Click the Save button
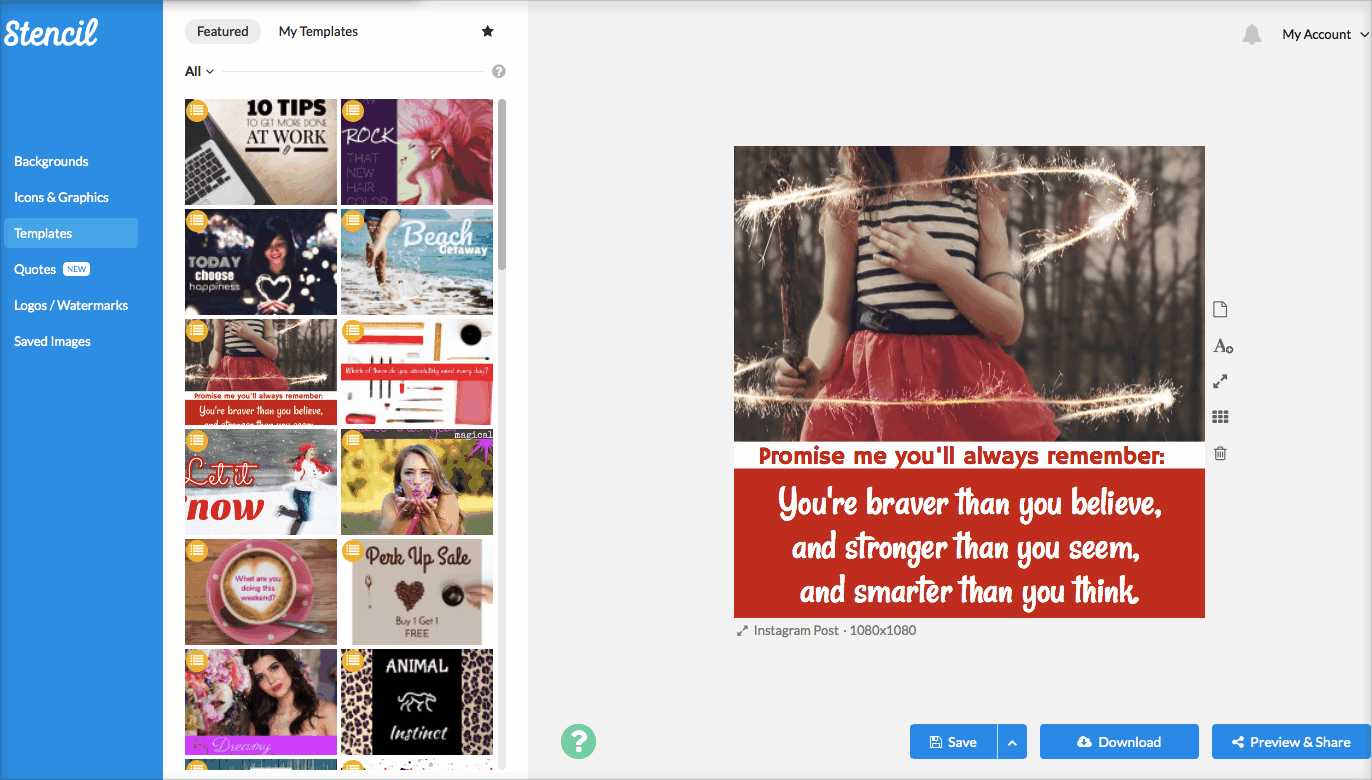This screenshot has height=780, width=1372. pos(953,742)
